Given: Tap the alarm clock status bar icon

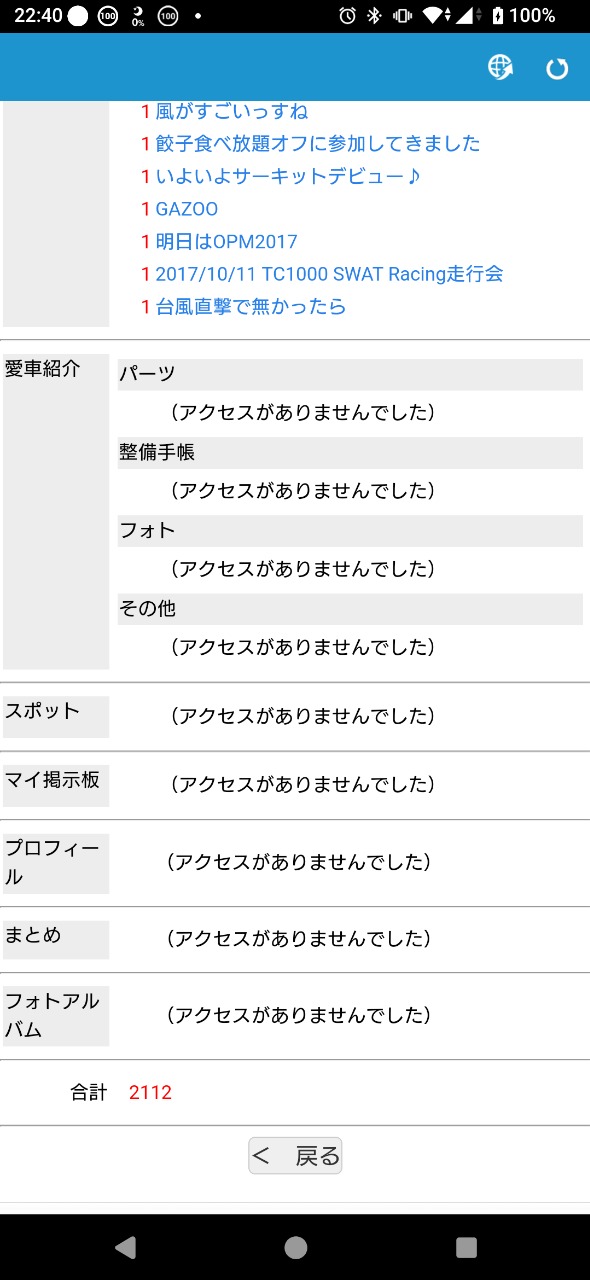Looking at the screenshot, I should click(347, 15).
